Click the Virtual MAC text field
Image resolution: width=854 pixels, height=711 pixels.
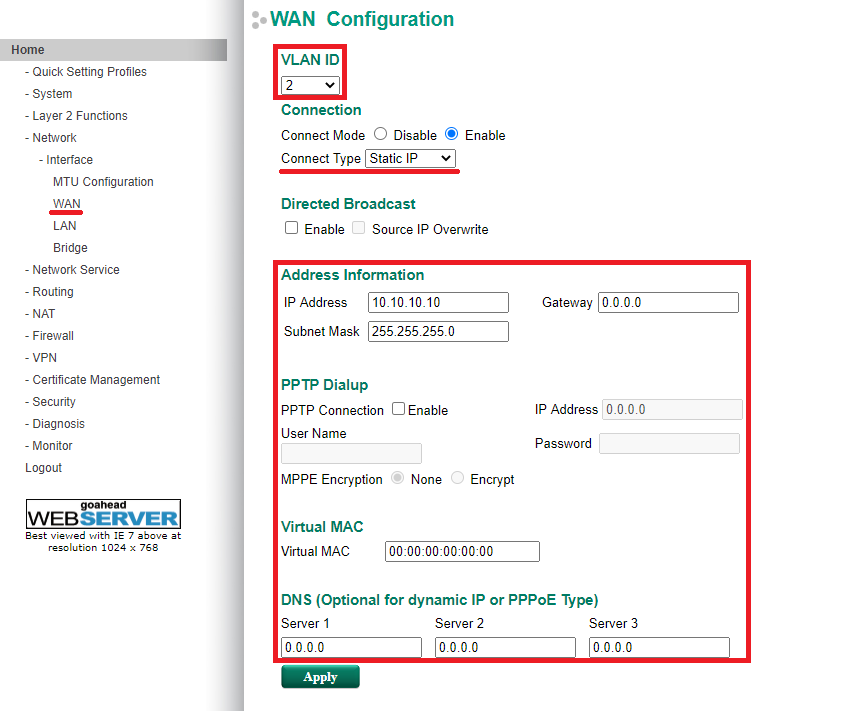[x=462, y=551]
